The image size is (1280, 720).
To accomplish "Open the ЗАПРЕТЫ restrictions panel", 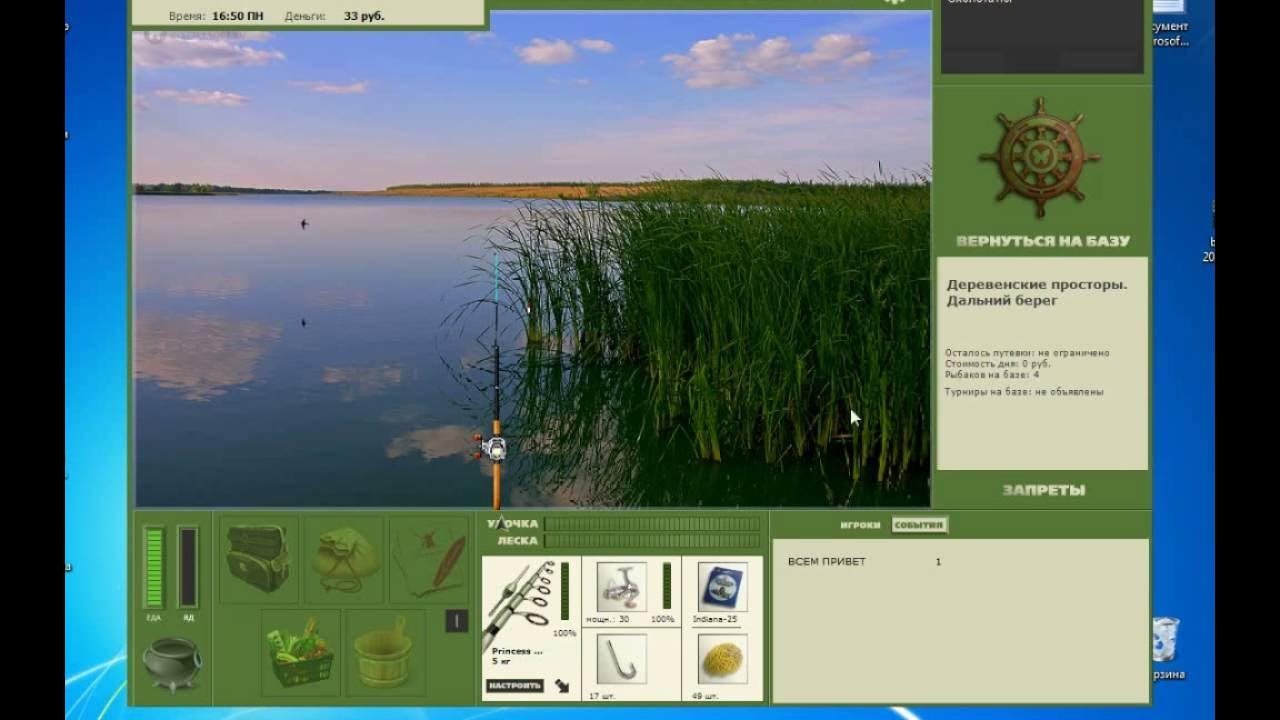I will (x=1044, y=490).
